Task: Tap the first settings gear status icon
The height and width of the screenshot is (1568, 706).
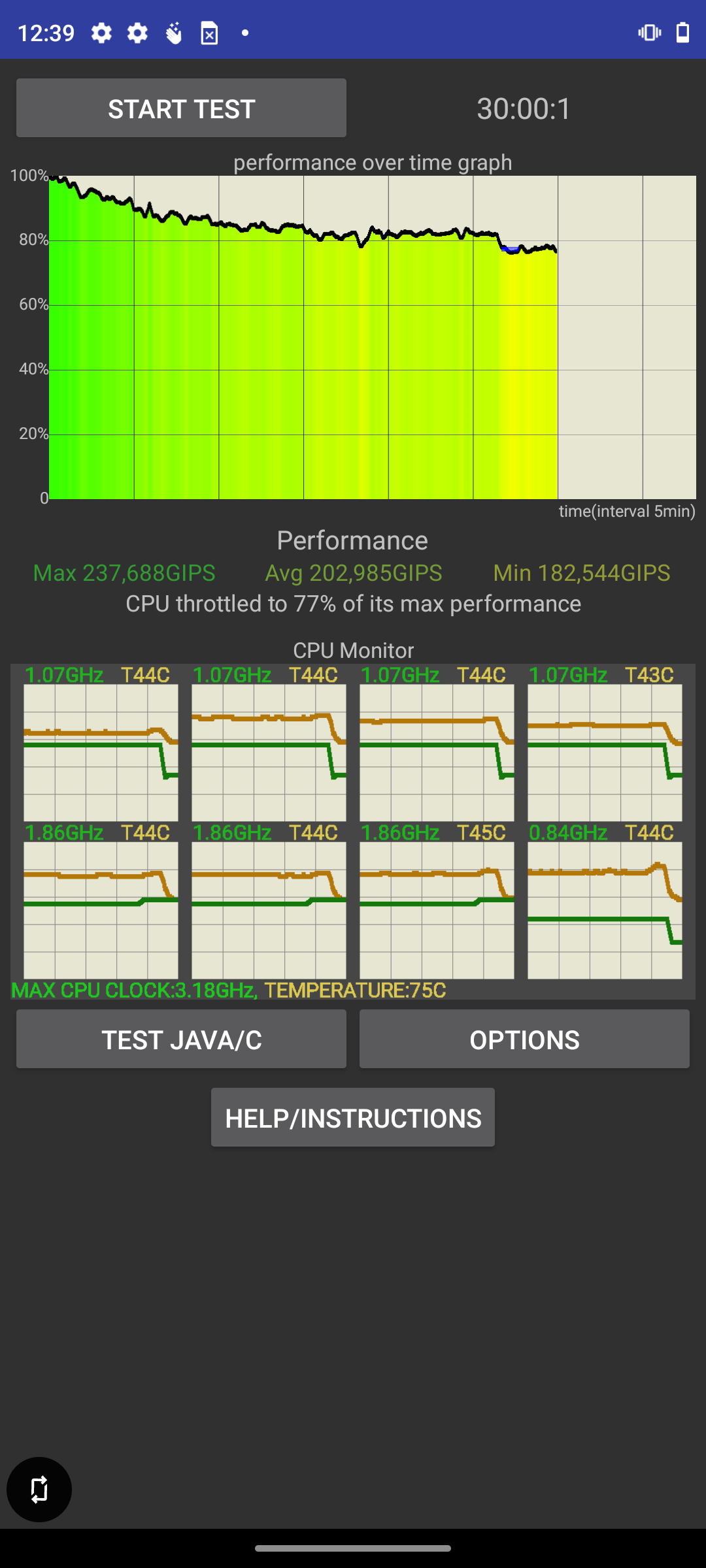Action: pyautogui.click(x=101, y=33)
